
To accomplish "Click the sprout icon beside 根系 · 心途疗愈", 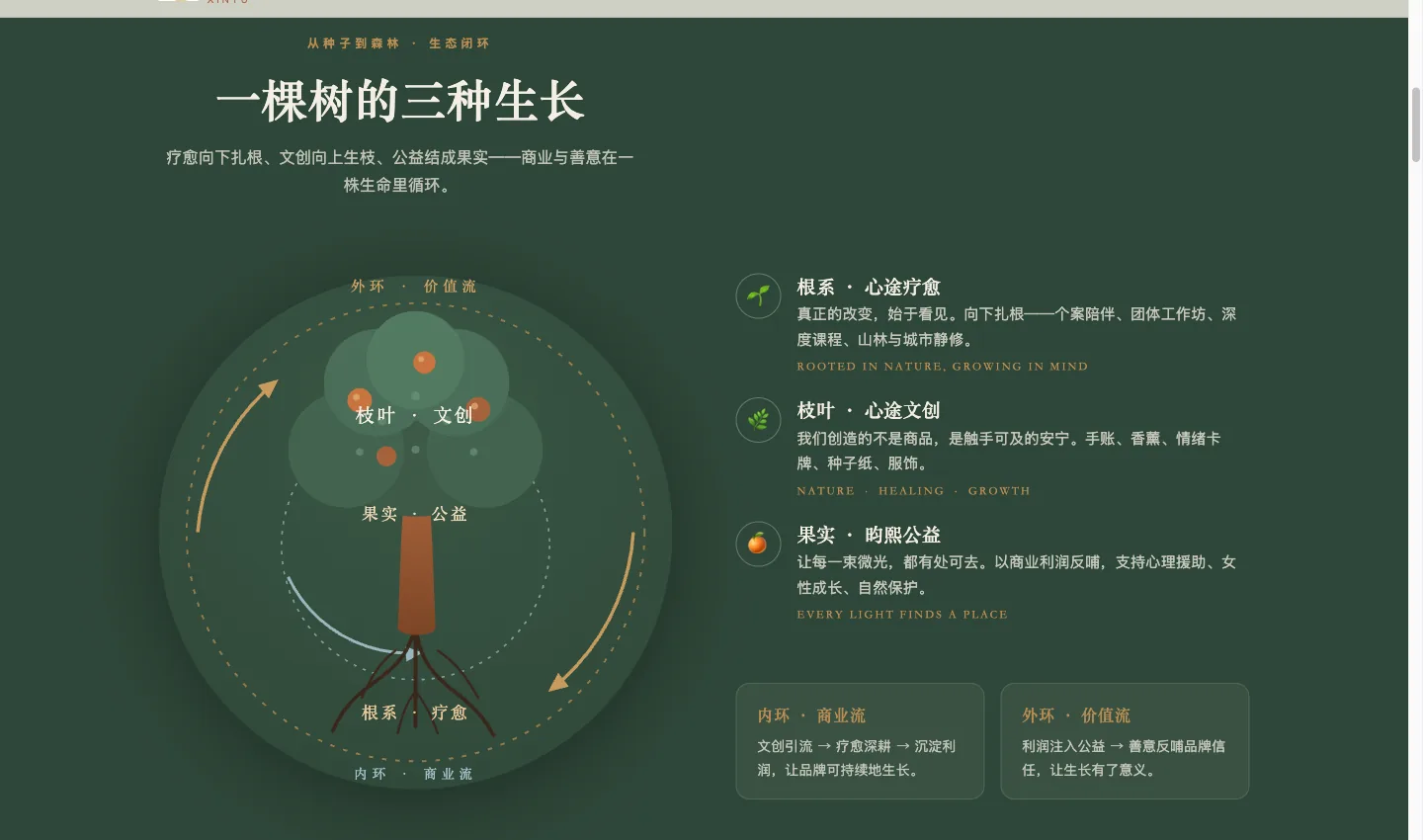I will 758,295.
